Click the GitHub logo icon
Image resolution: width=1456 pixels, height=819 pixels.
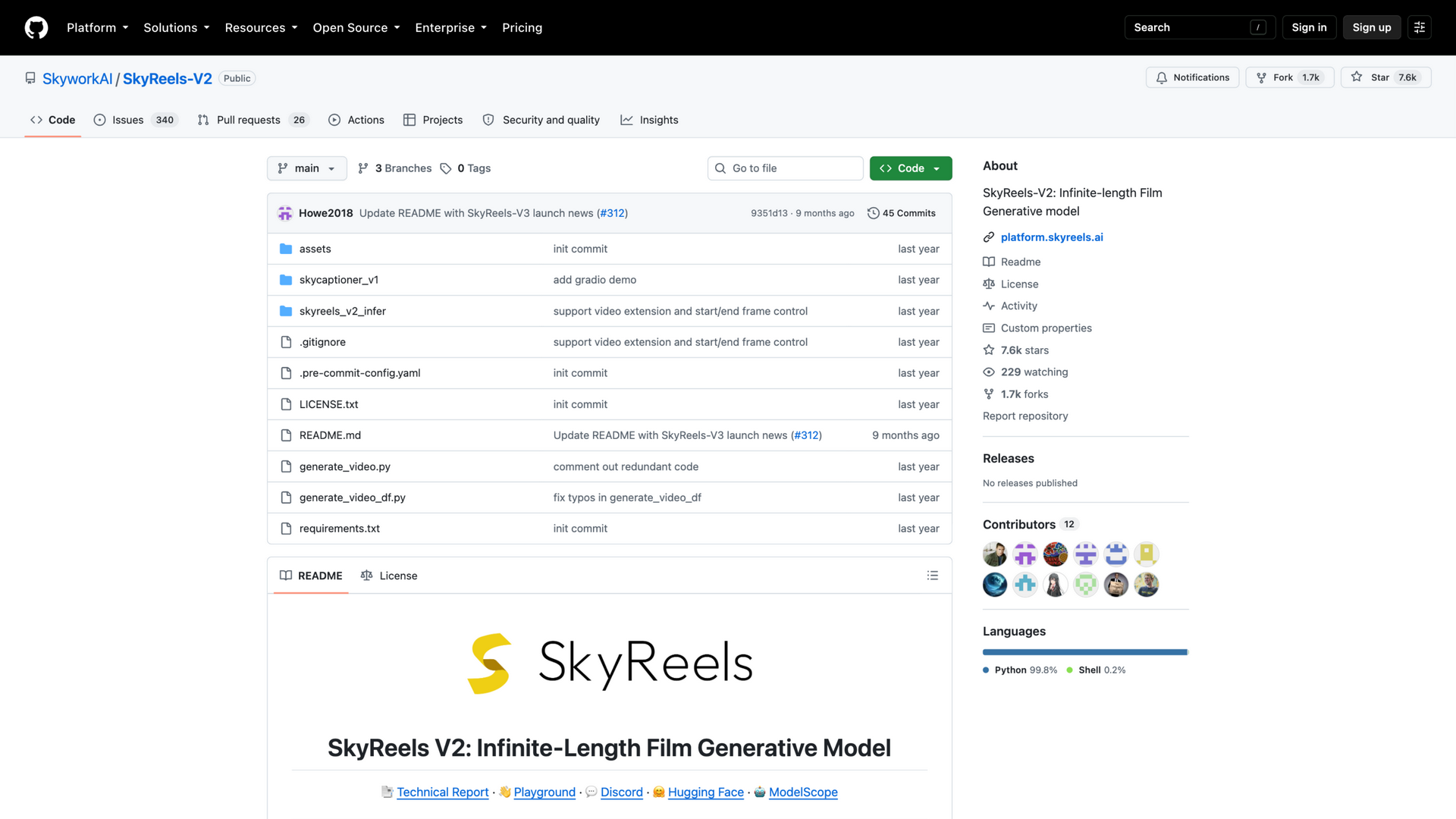[x=36, y=27]
